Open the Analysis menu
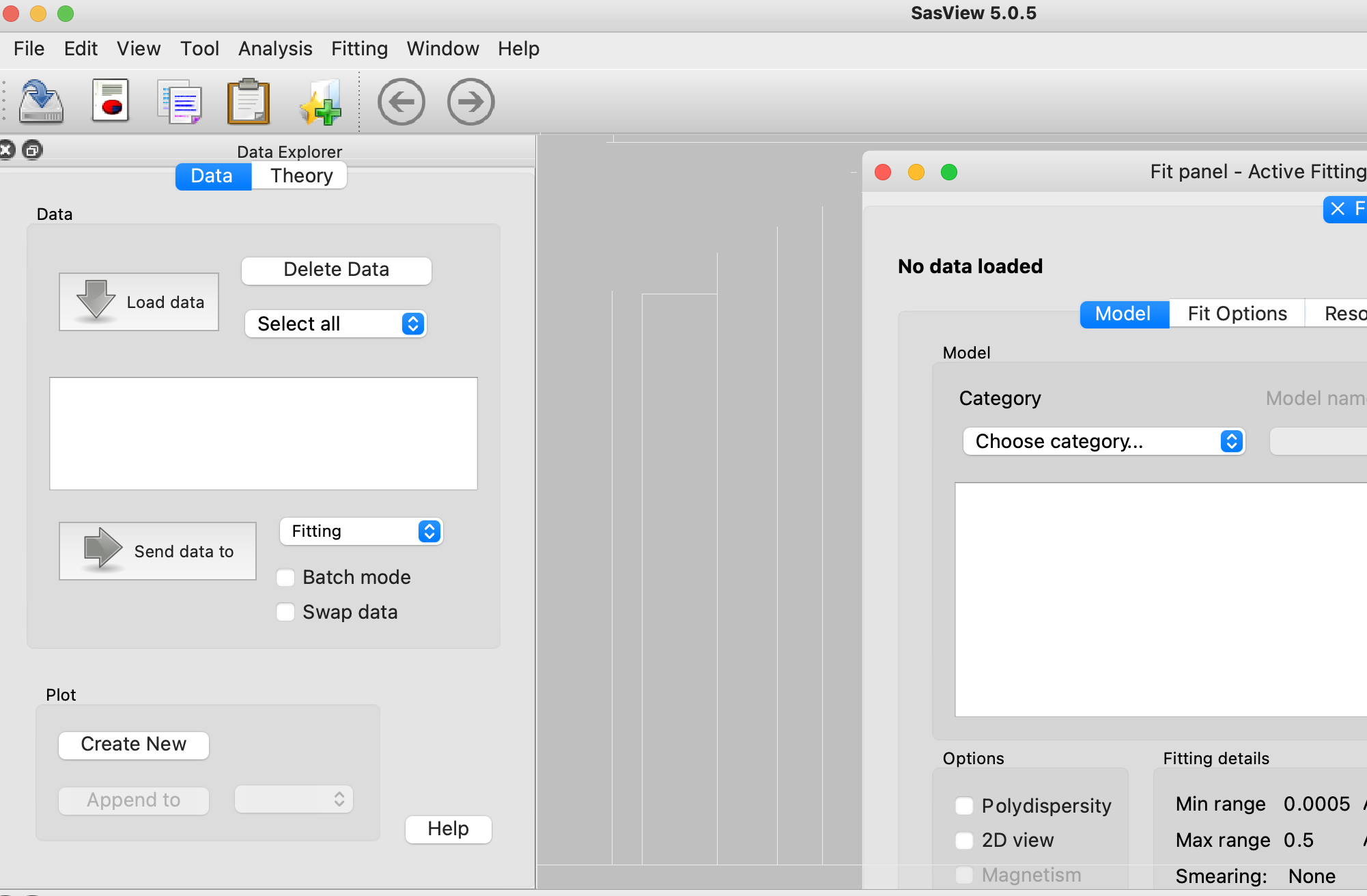Image resolution: width=1367 pixels, height=896 pixels. [274, 48]
